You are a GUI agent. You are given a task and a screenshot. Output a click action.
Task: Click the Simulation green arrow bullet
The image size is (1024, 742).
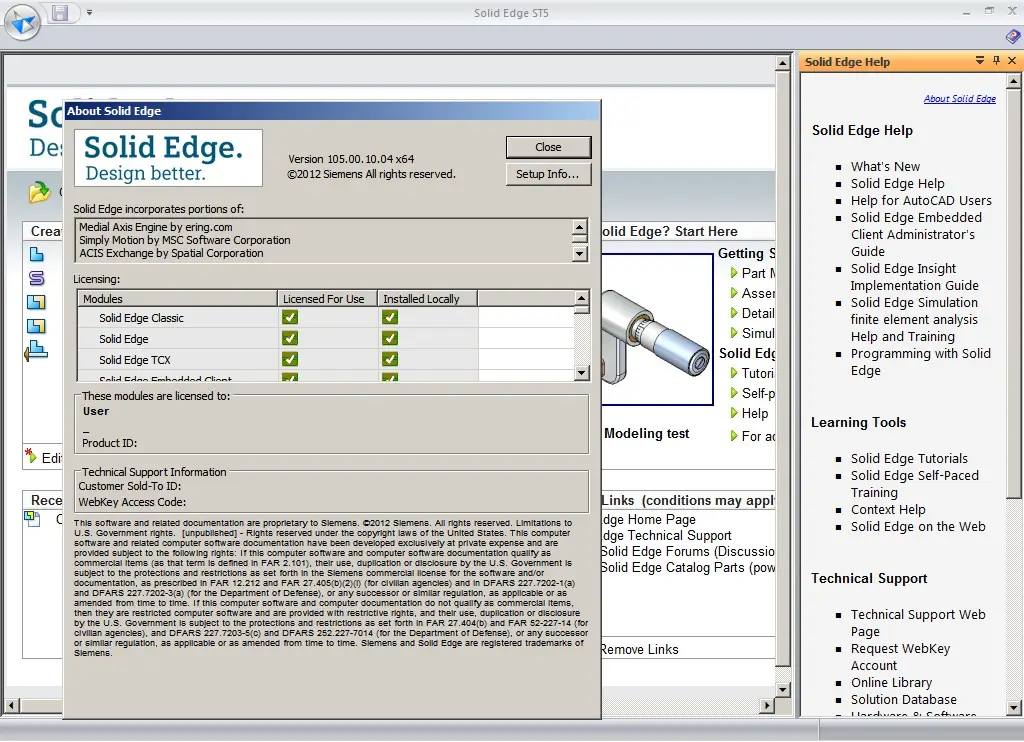click(734, 333)
